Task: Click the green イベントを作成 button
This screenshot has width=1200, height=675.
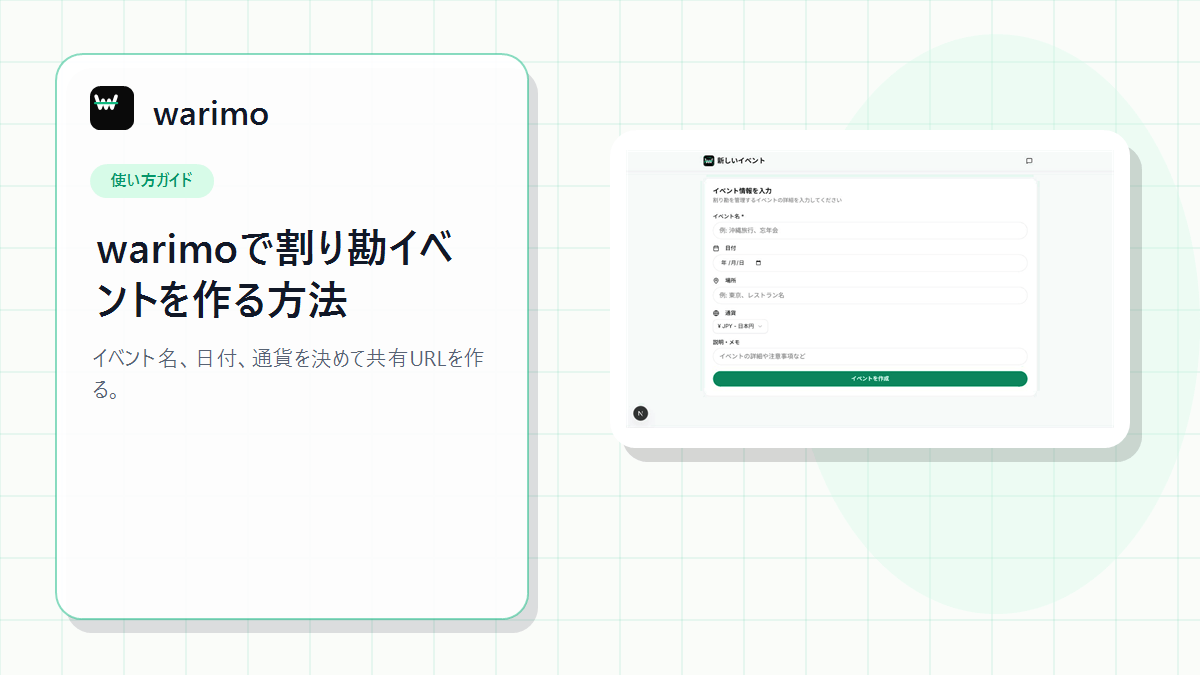Action: pyautogui.click(x=870, y=379)
